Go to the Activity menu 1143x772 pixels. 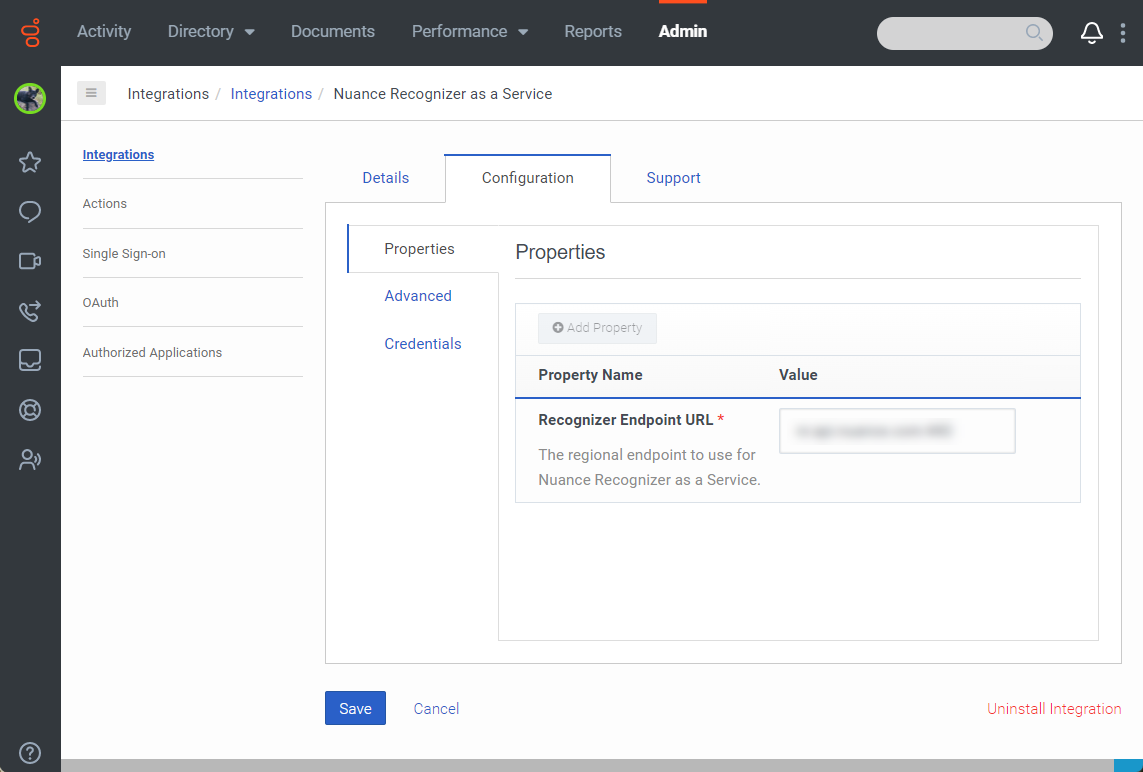[104, 31]
